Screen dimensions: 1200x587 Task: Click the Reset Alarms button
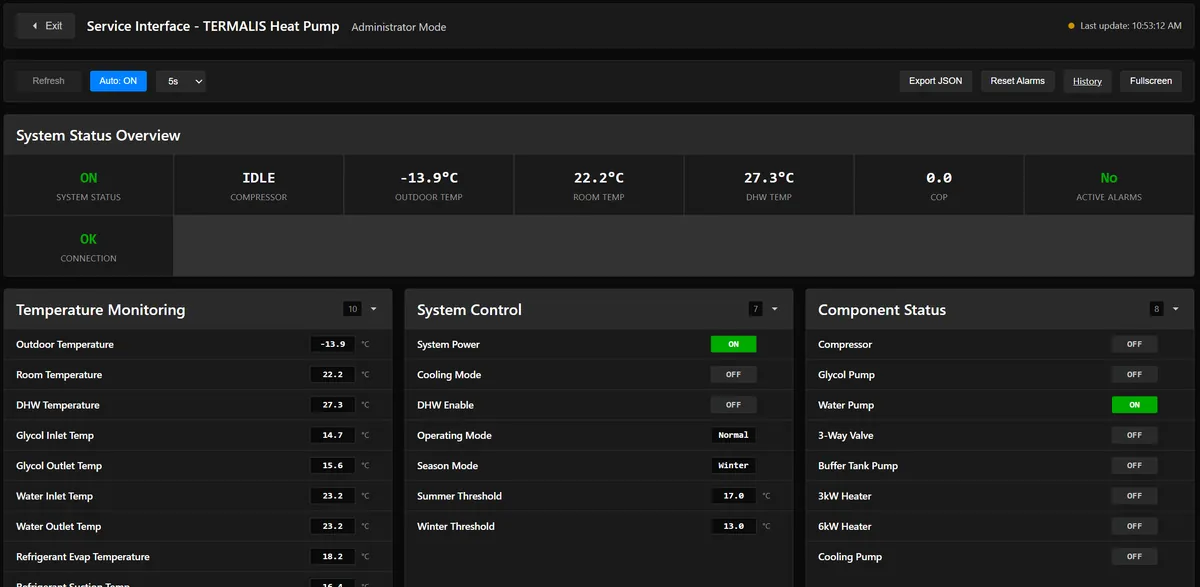(1017, 81)
